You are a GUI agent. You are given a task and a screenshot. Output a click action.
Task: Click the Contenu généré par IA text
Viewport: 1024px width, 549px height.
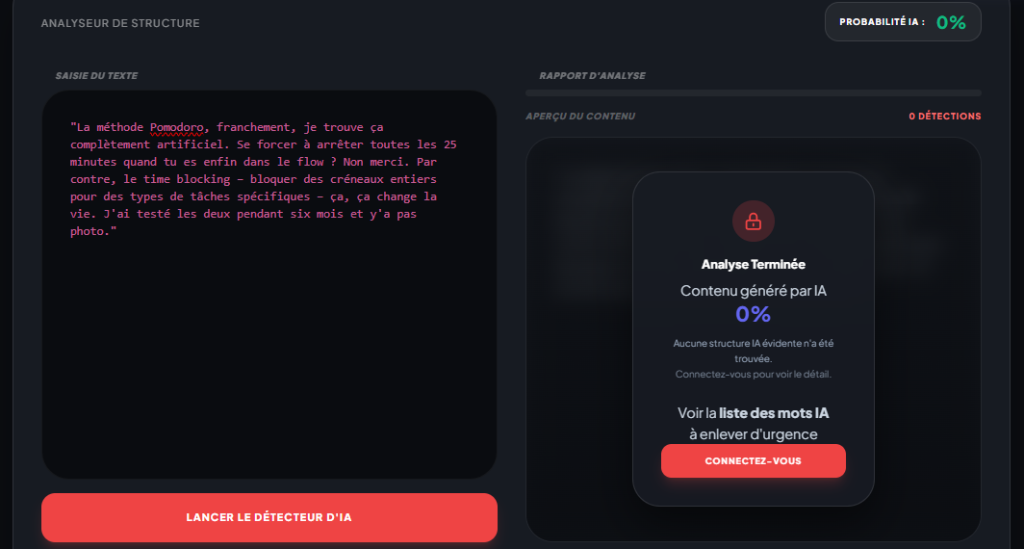[x=753, y=290]
